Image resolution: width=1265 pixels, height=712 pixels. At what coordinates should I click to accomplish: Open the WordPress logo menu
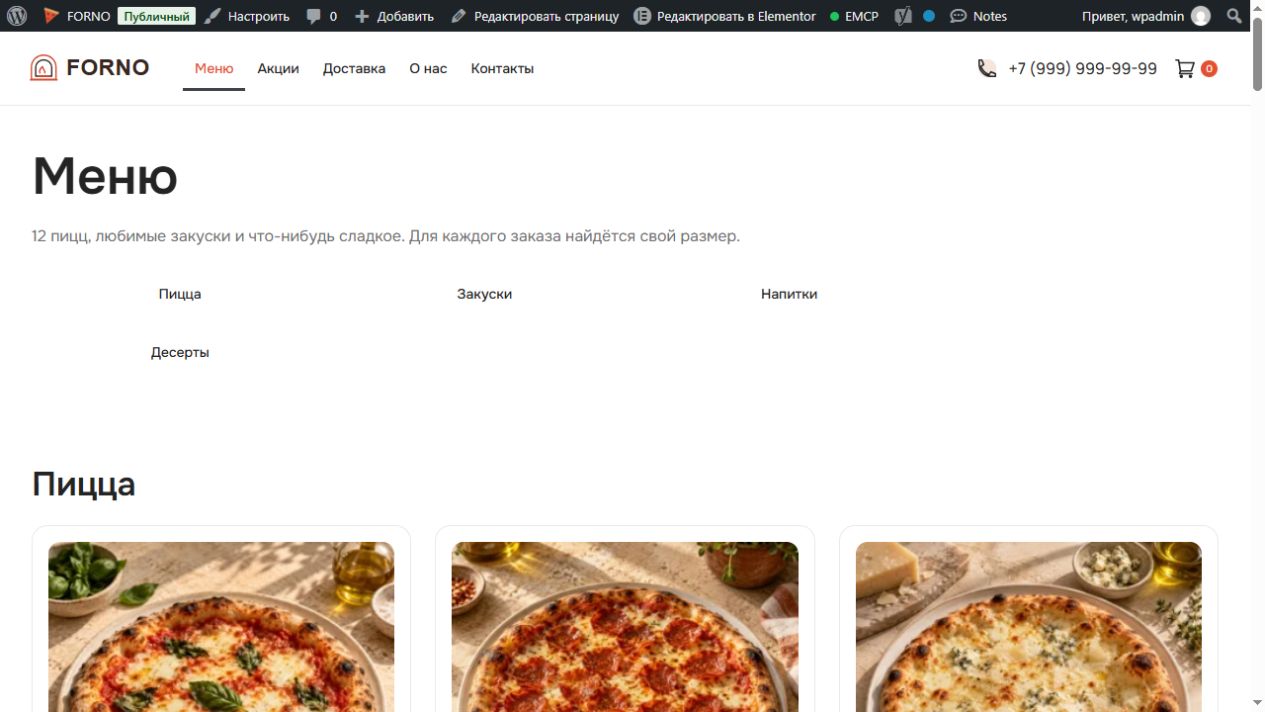coord(16,16)
